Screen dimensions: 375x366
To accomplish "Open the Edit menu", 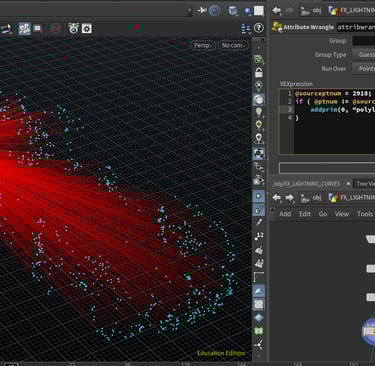I will point(305,214).
